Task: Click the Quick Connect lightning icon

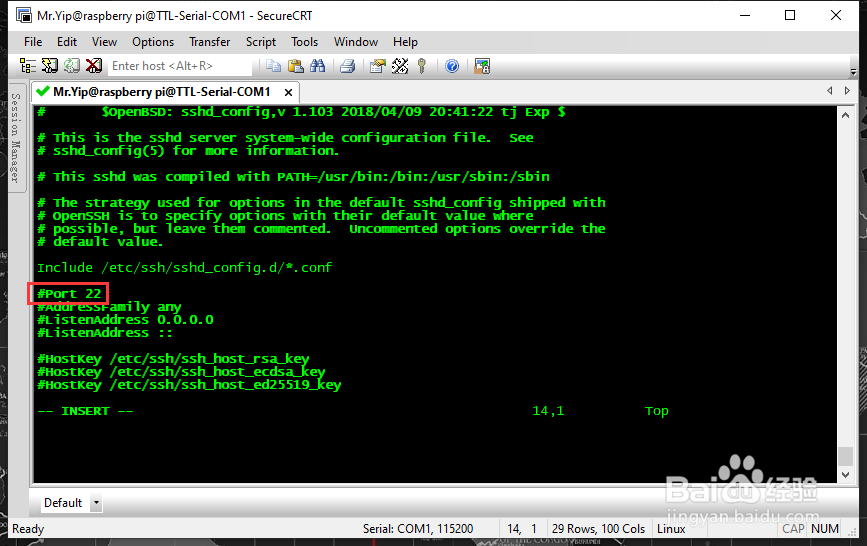Action: pyautogui.click(x=50, y=66)
